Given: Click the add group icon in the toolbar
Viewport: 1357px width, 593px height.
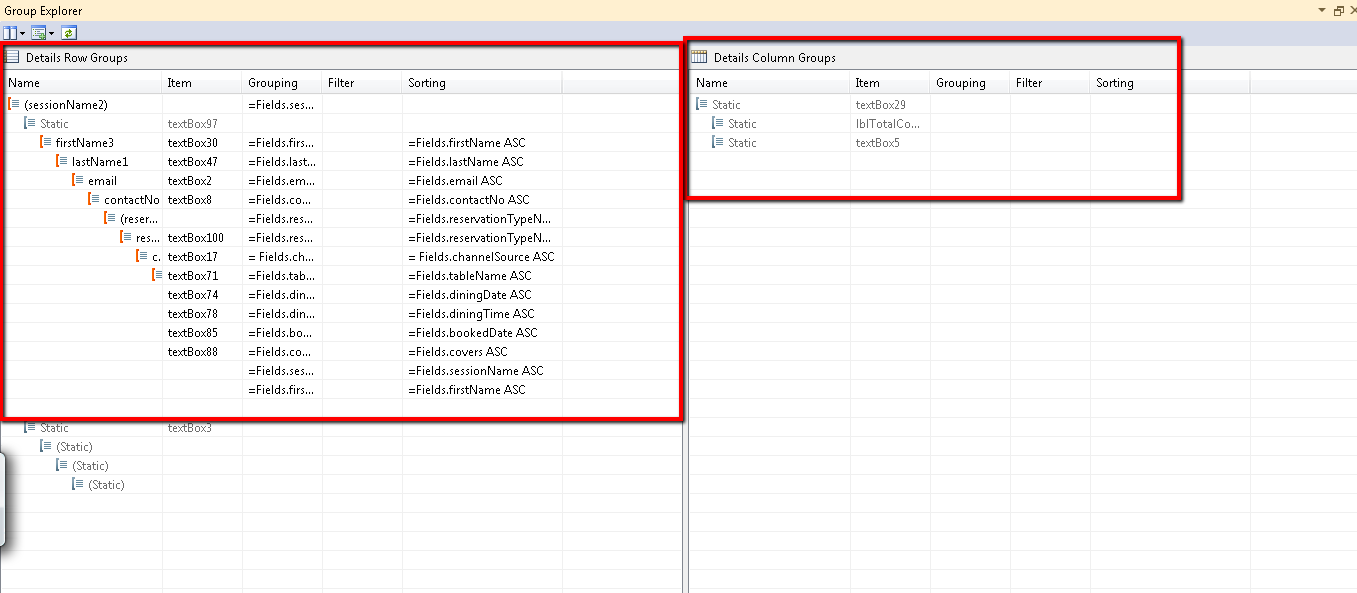Looking at the screenshot, I should (x=39, y=33).
